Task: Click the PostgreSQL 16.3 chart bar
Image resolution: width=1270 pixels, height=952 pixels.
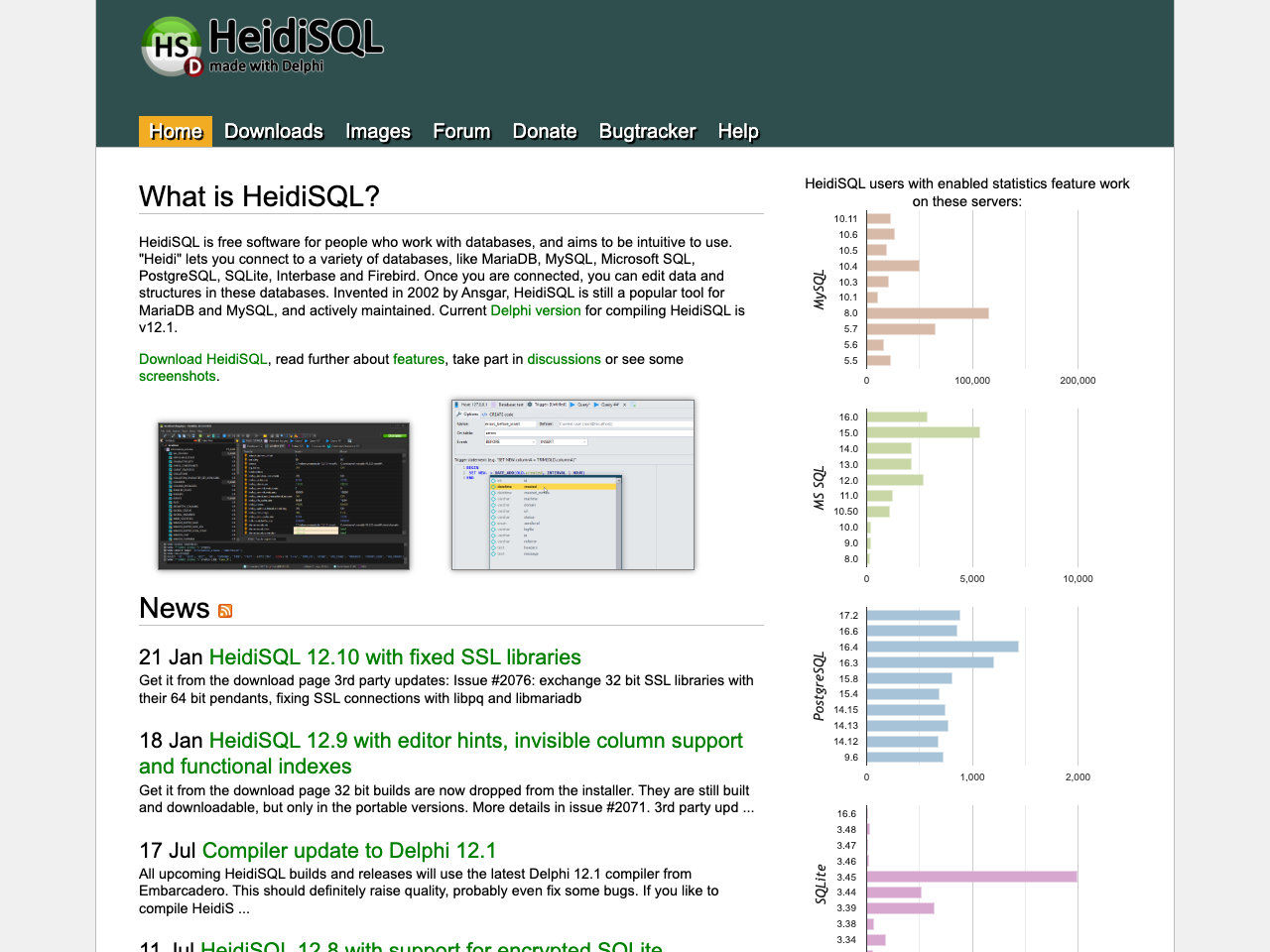Action: (931, 662)
